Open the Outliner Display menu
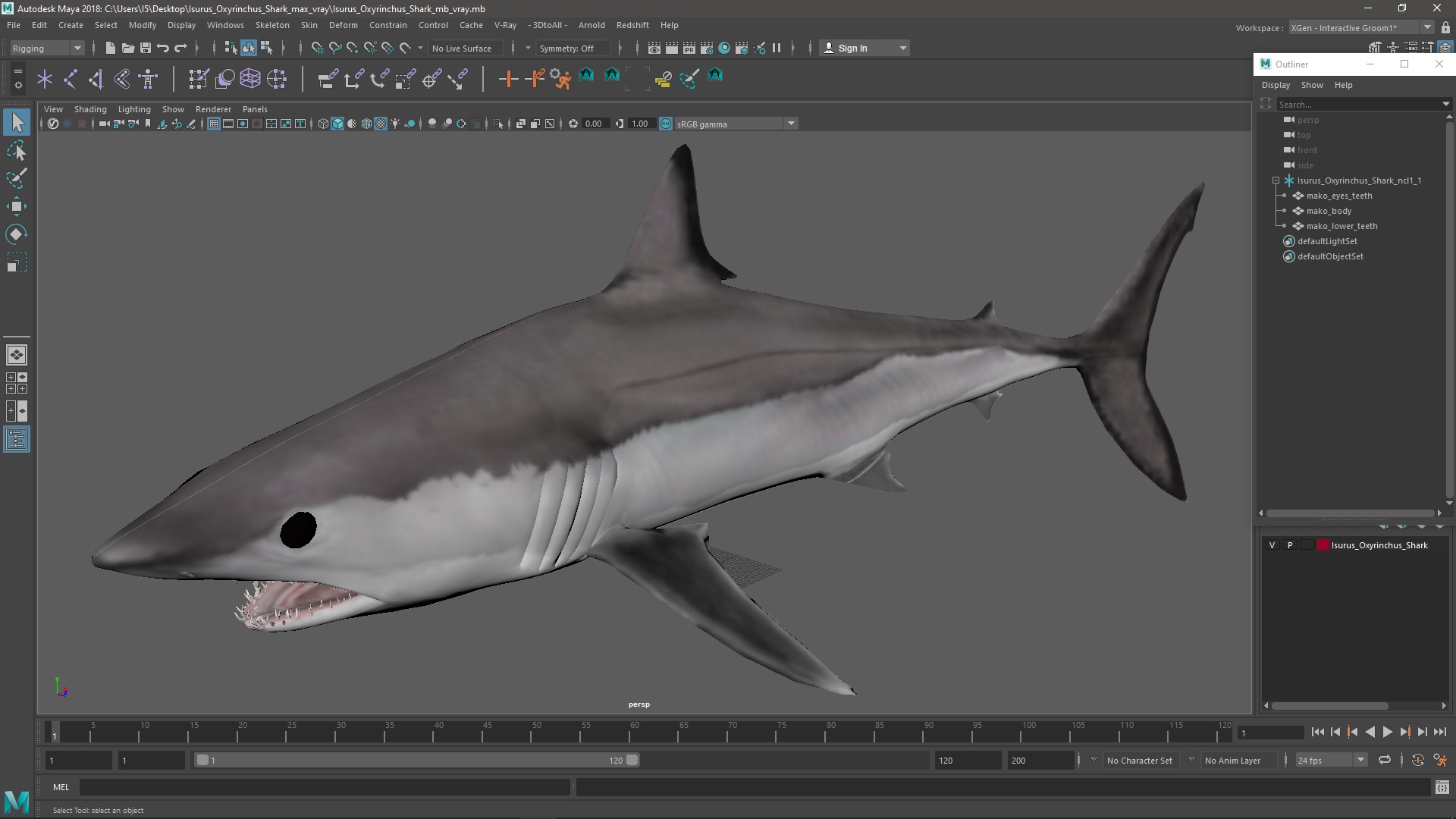Image resolution: width=1456 pixels, height=819 pixels. point(1276,85)
